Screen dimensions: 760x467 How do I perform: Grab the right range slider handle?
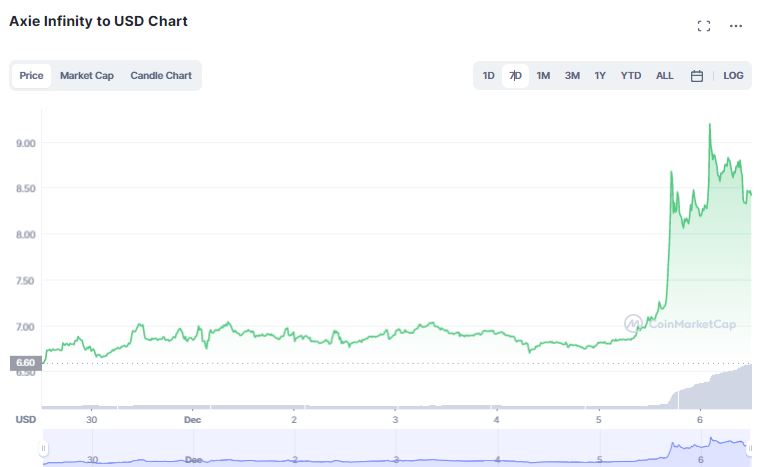pos(750,448)
